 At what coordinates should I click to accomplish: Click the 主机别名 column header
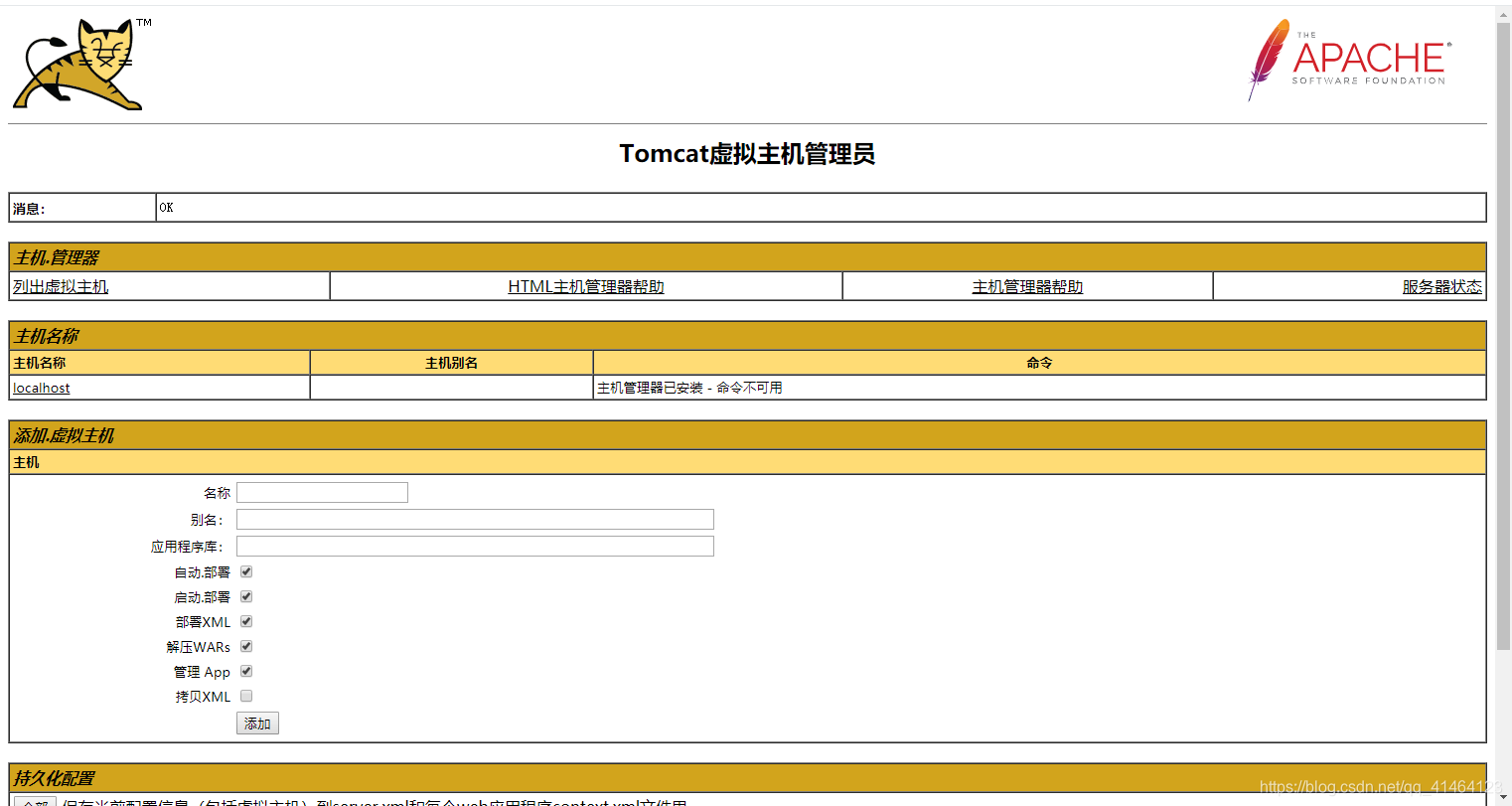click(x=452, y=363)
